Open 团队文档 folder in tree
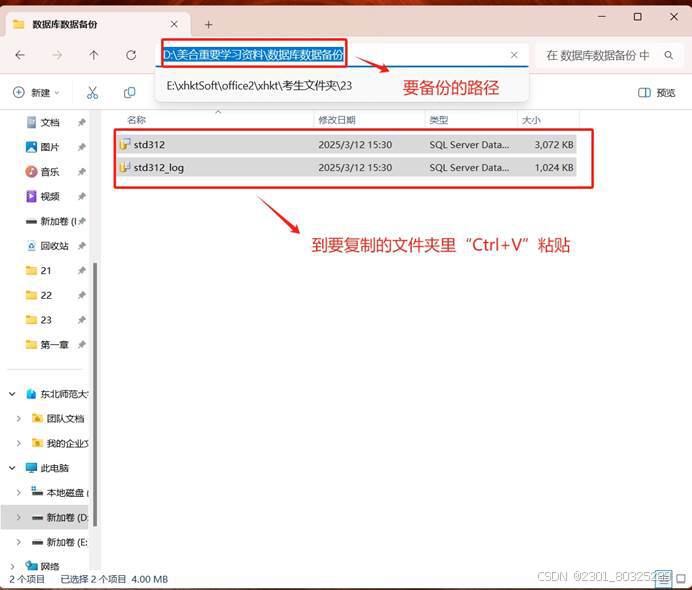This screenshot has height=590, width=692. point(58,418)
